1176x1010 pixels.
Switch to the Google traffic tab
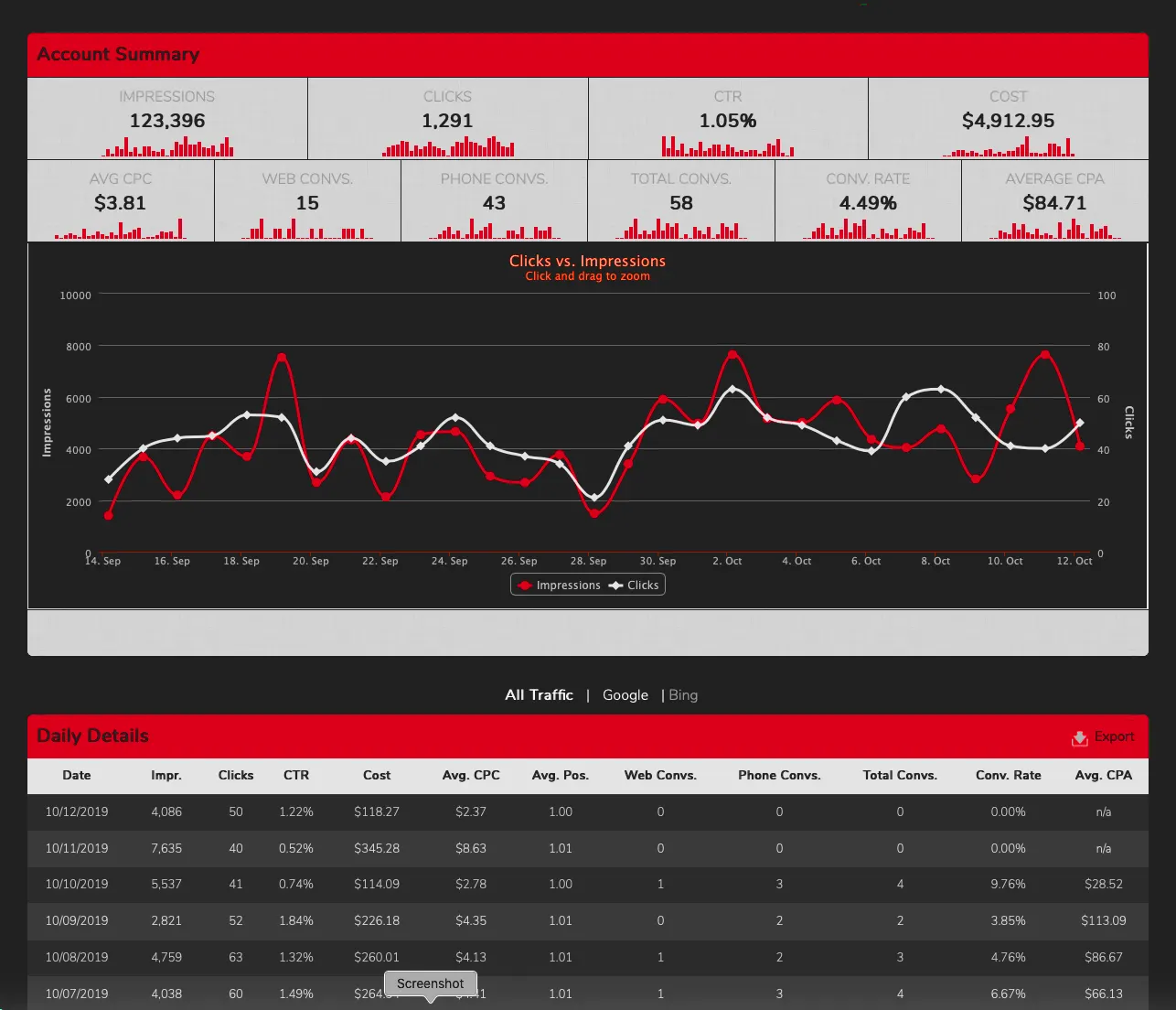[x=625, y=695]
